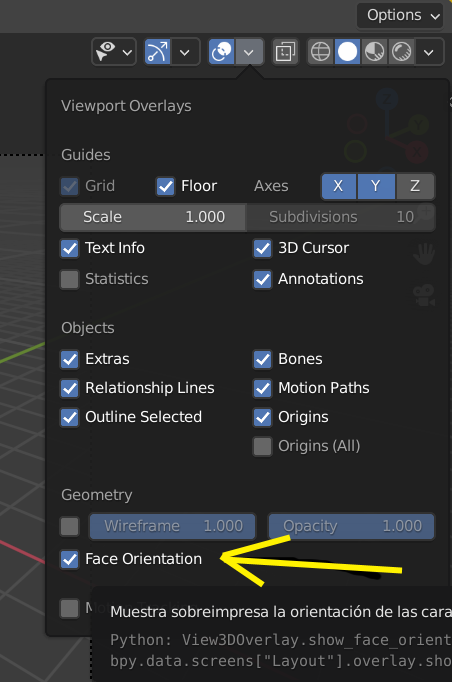Viewport: 452px width, 682px height.
Task: Enable the Origins (All) checkbox
Action: pyautogui.click(x=262, y=446)
